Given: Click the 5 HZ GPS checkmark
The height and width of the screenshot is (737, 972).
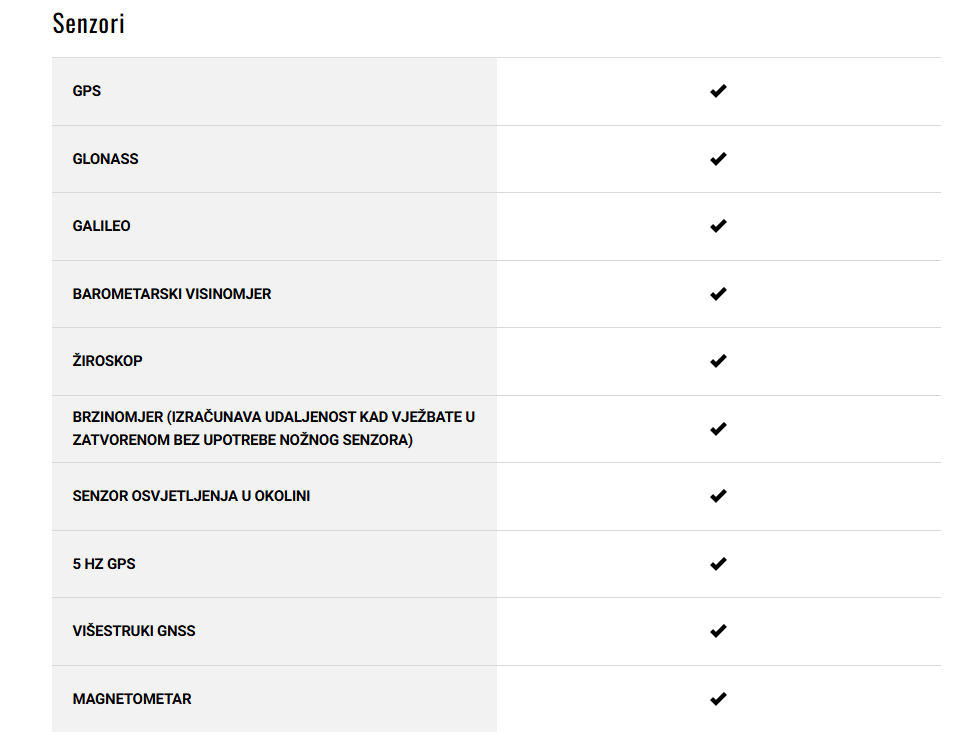Looking at the screenshot, I should click(718, 564).
